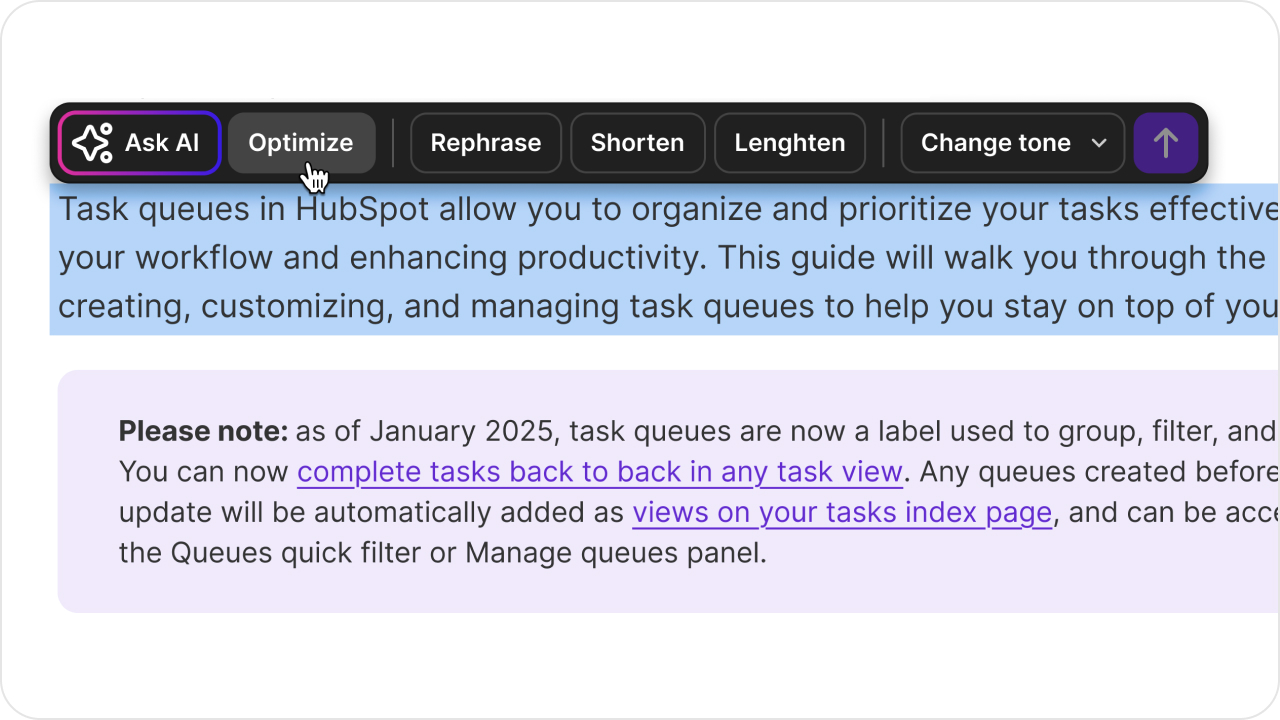Open the Change tone dropdown
Image resolution: width=1280 pixels, height=720 pixels.
pyautogui.click(x=1012, y=143)
